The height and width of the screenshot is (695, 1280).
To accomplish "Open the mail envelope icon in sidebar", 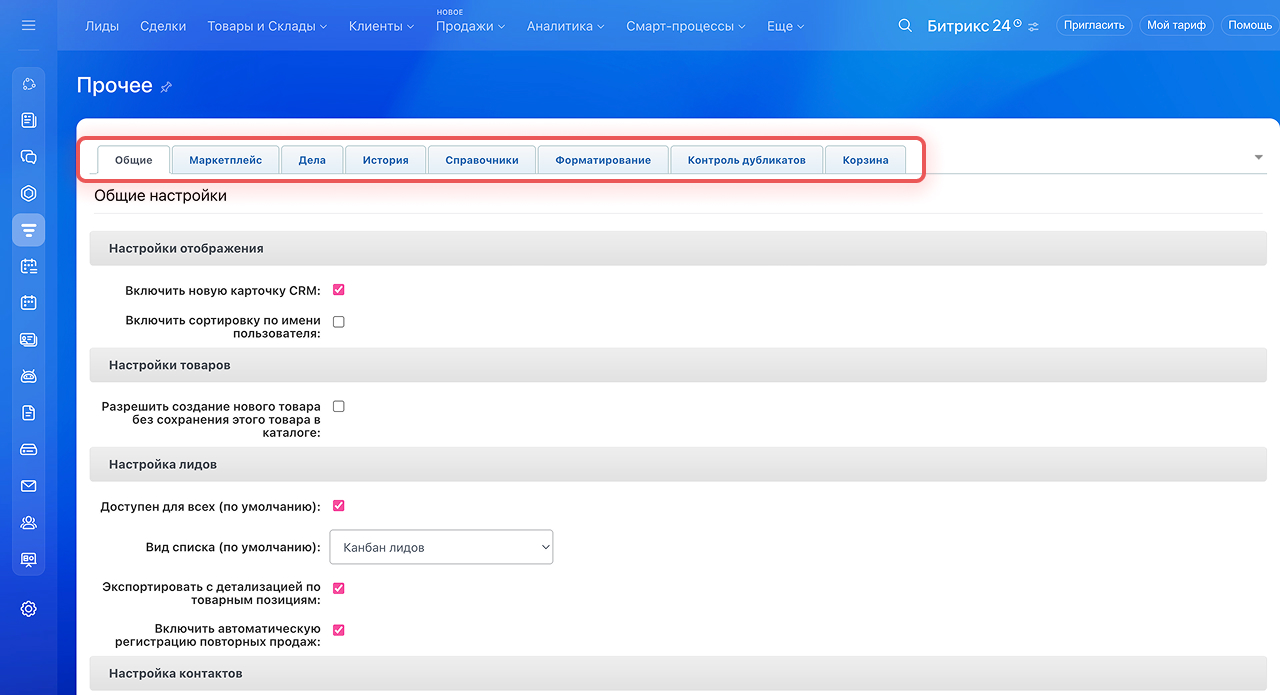I will (28, 486).
